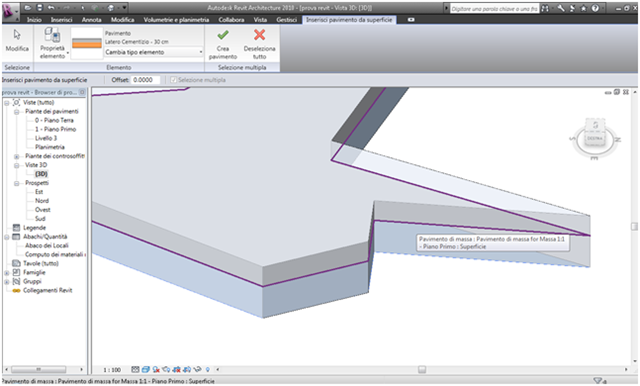Open the Vista ribbon tab

[x=260, y=20]
